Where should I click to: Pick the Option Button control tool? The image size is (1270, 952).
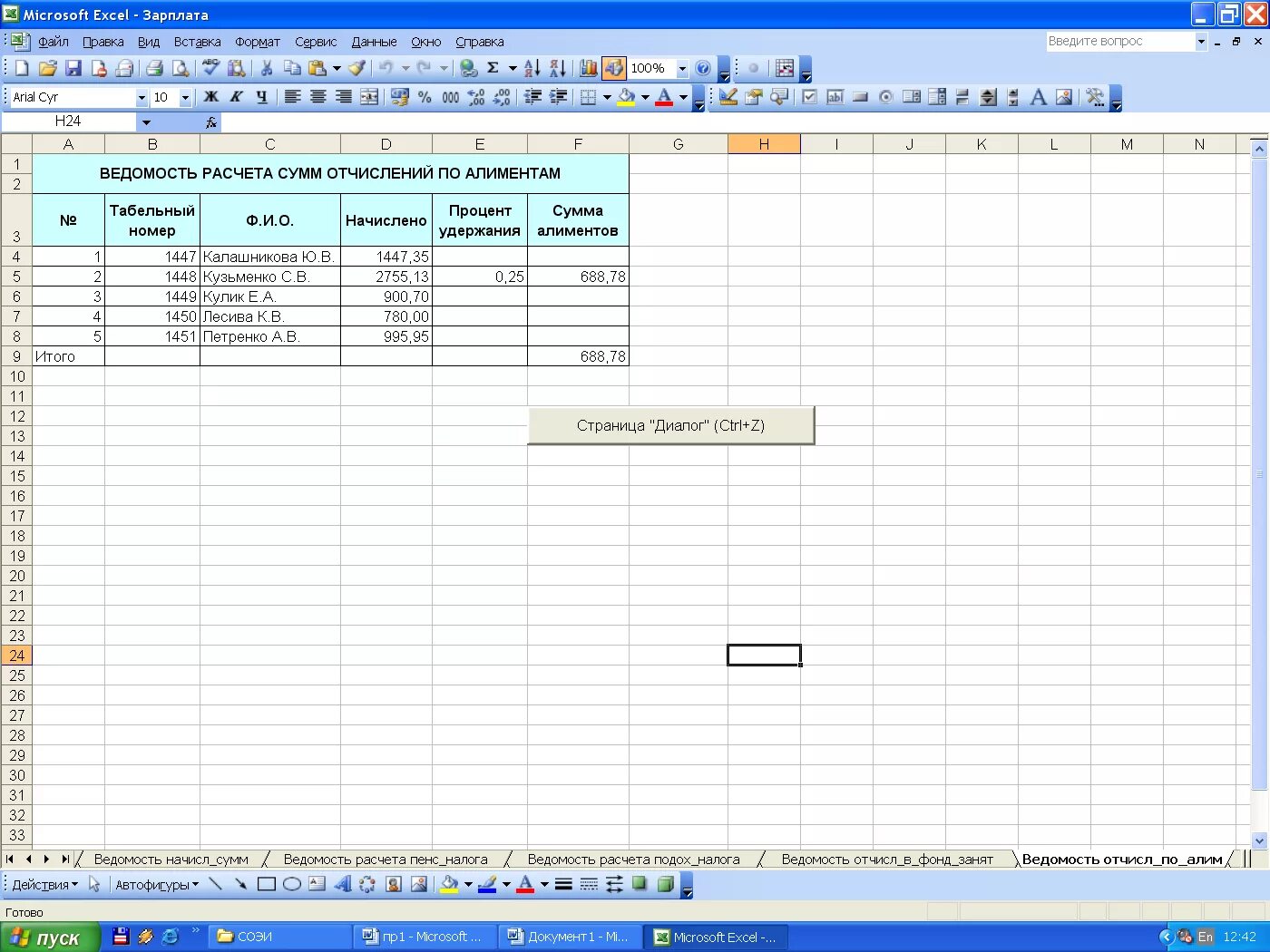886,97
